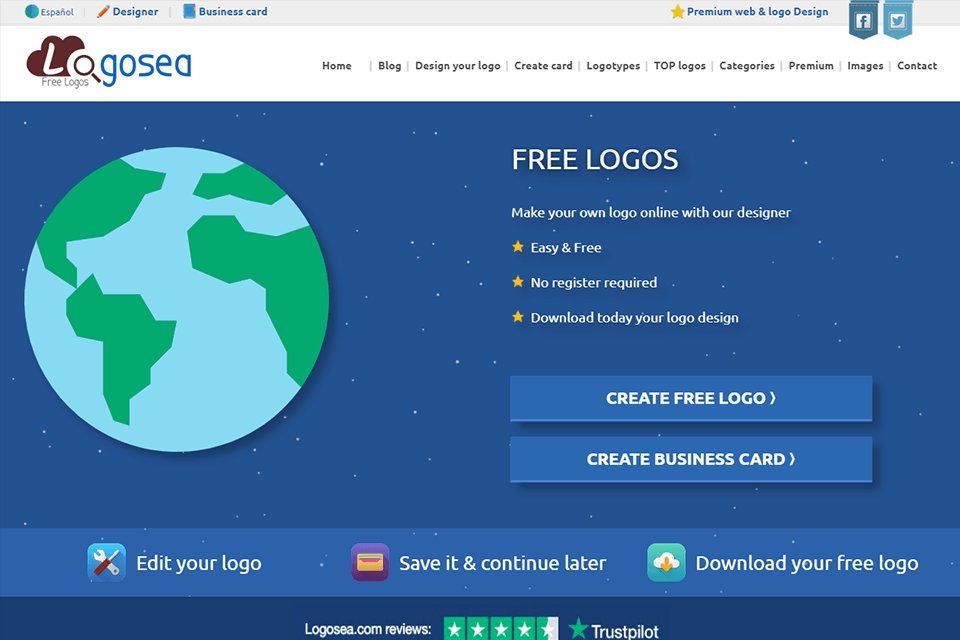960x640 pixels.
Task: Select Create card in navigation
Action: pyautogui.click(x=543, y=66)
